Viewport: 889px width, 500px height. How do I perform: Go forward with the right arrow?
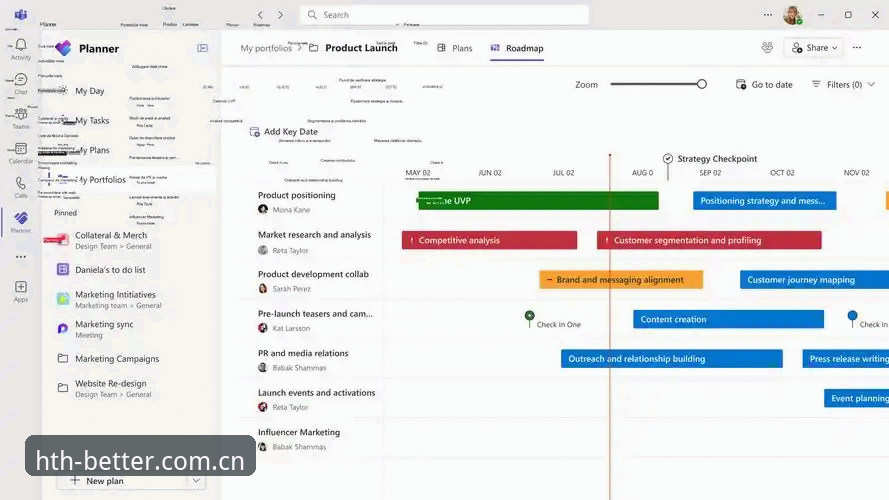pos(280,15)
